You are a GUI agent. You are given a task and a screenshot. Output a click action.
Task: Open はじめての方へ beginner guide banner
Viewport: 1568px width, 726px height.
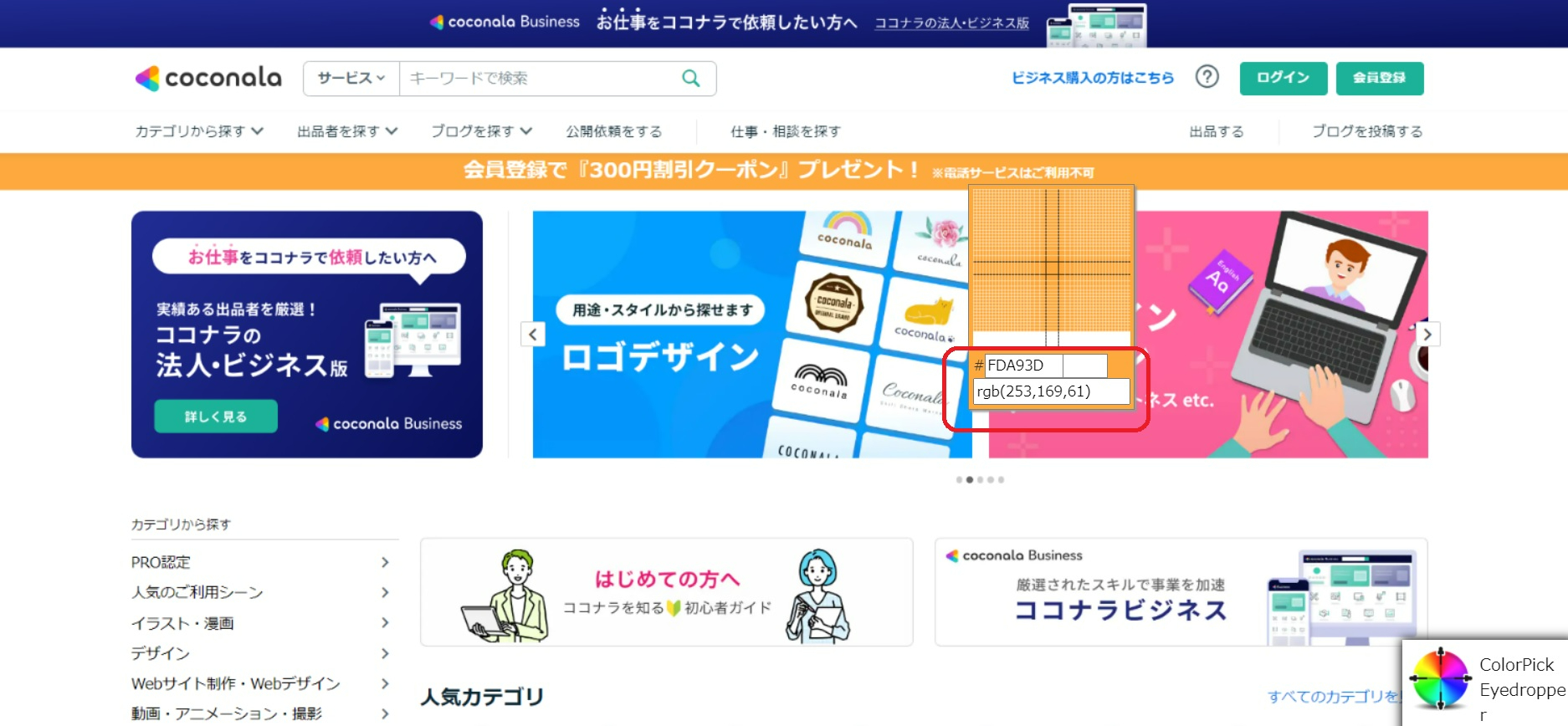[667, 592]
